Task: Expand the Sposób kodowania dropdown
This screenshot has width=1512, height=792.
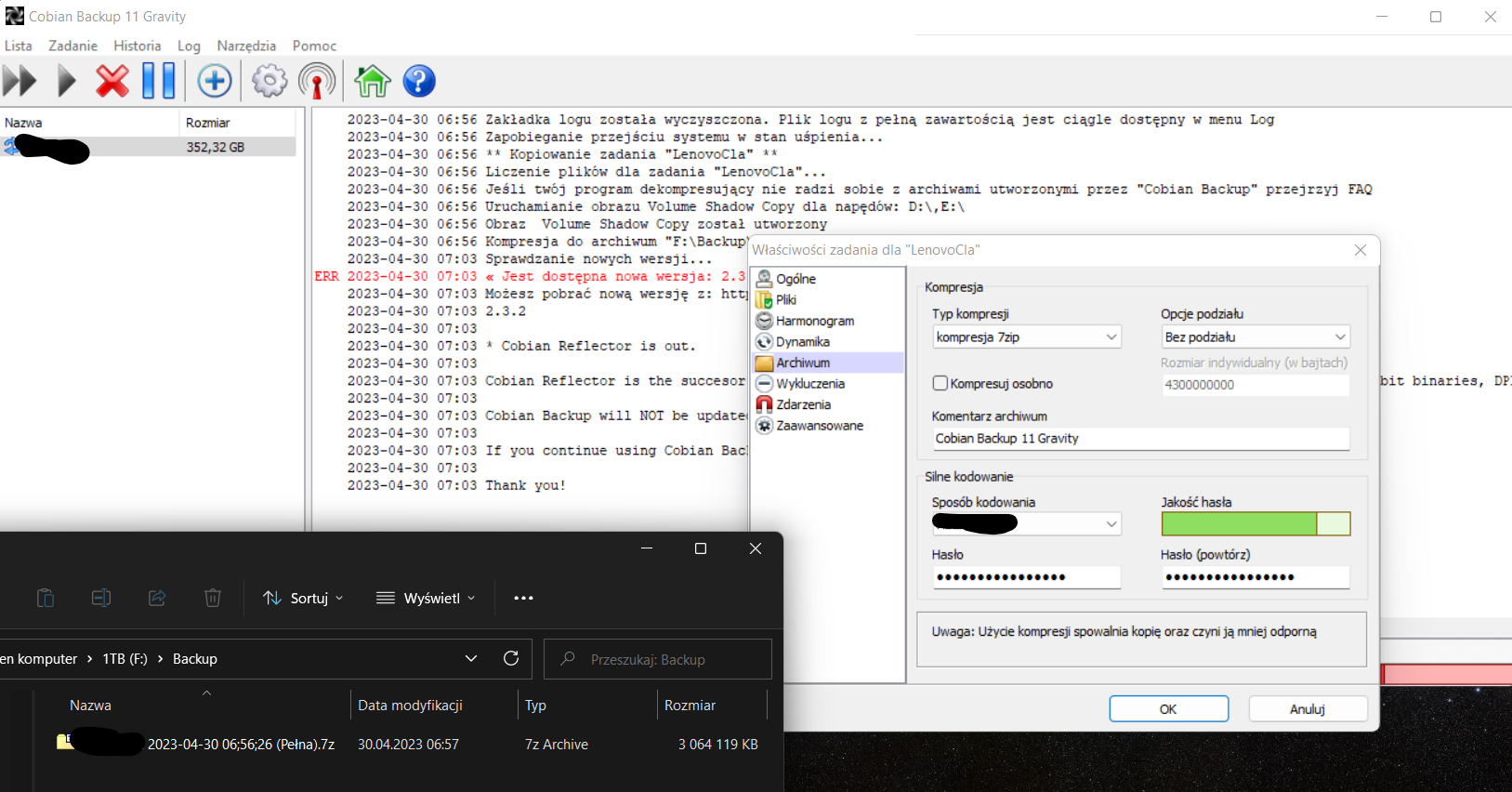Action: click(1111, 524)
